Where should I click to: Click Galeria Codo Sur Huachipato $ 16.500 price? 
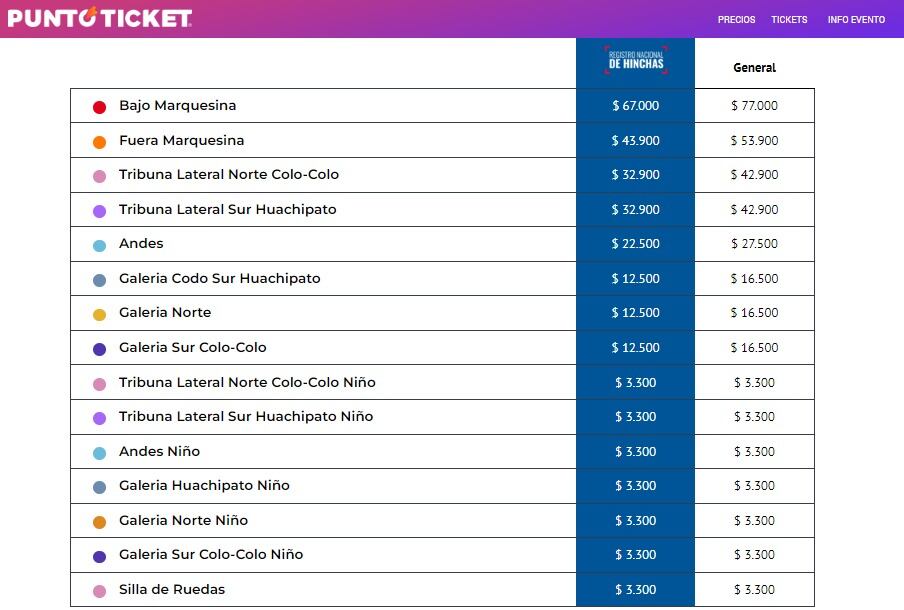pos(755,278)
